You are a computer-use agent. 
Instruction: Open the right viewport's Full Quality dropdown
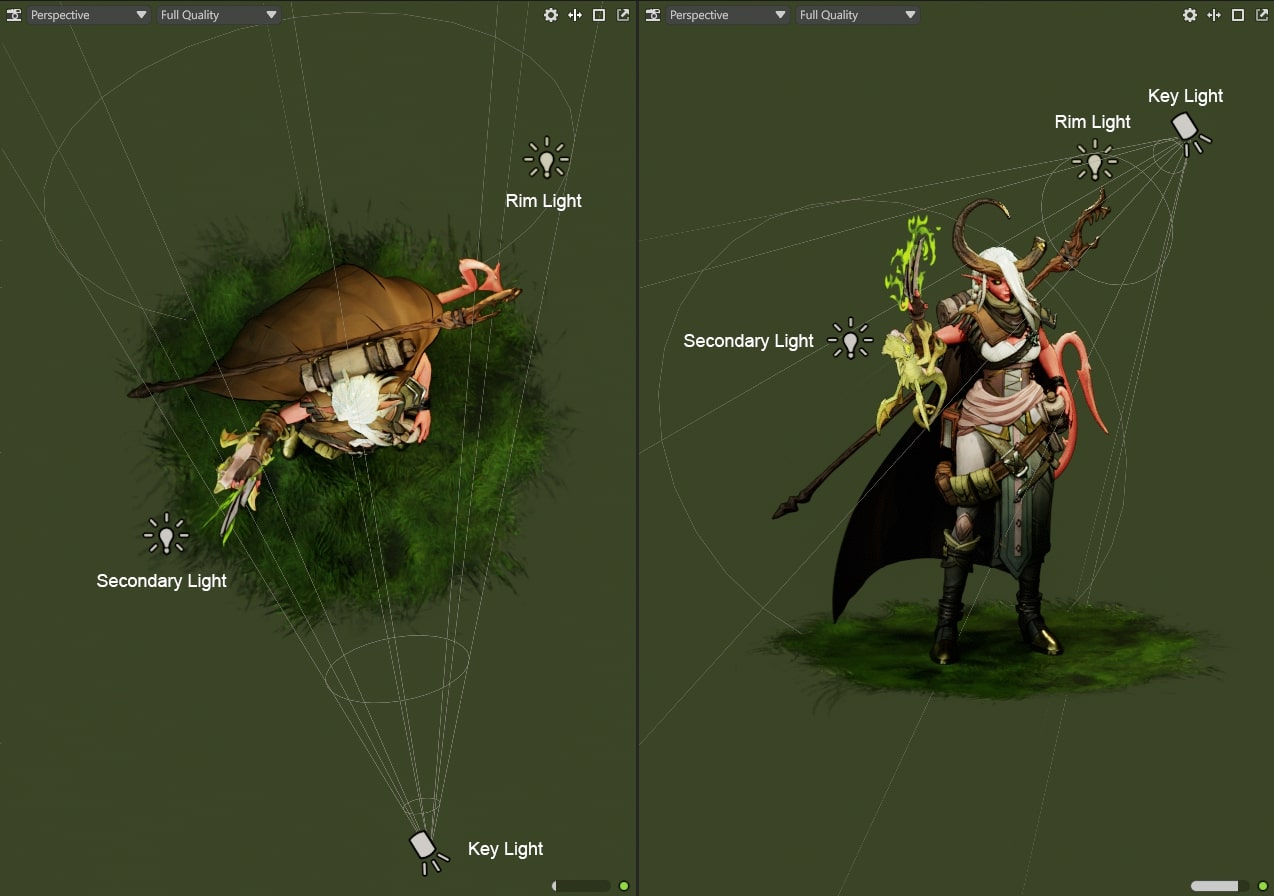pos(857,15)
